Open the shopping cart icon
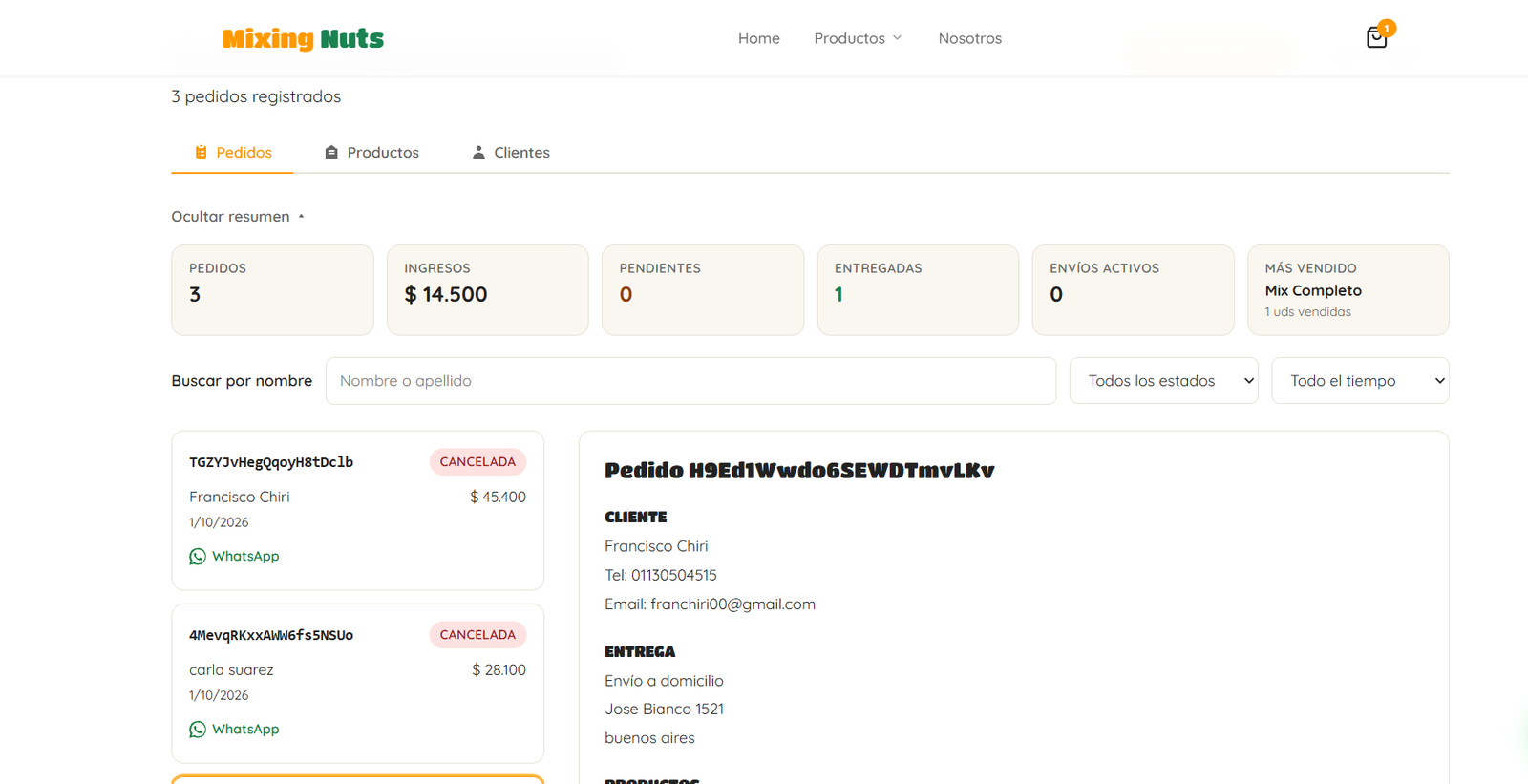The image size is (1528, 784). coord(1376,38)
